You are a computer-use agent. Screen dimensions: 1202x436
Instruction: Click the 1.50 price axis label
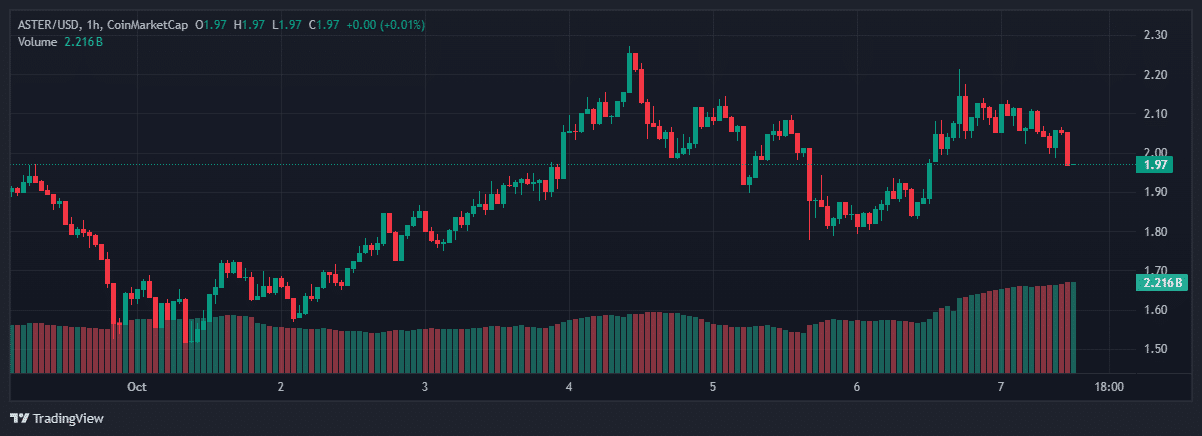tap(1155, 349)
